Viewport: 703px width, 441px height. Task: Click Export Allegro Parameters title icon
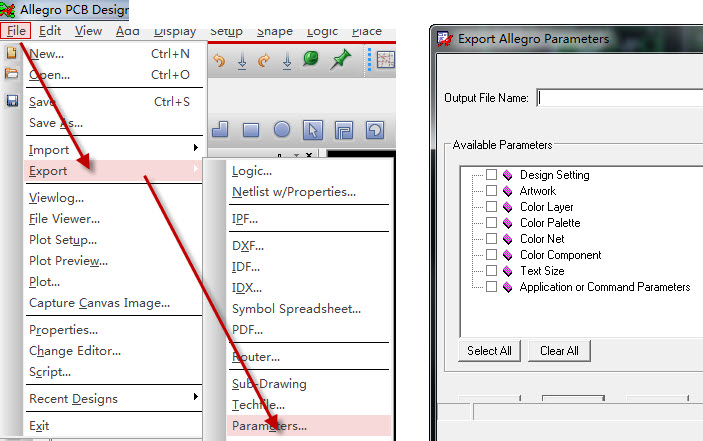(444, 39)
